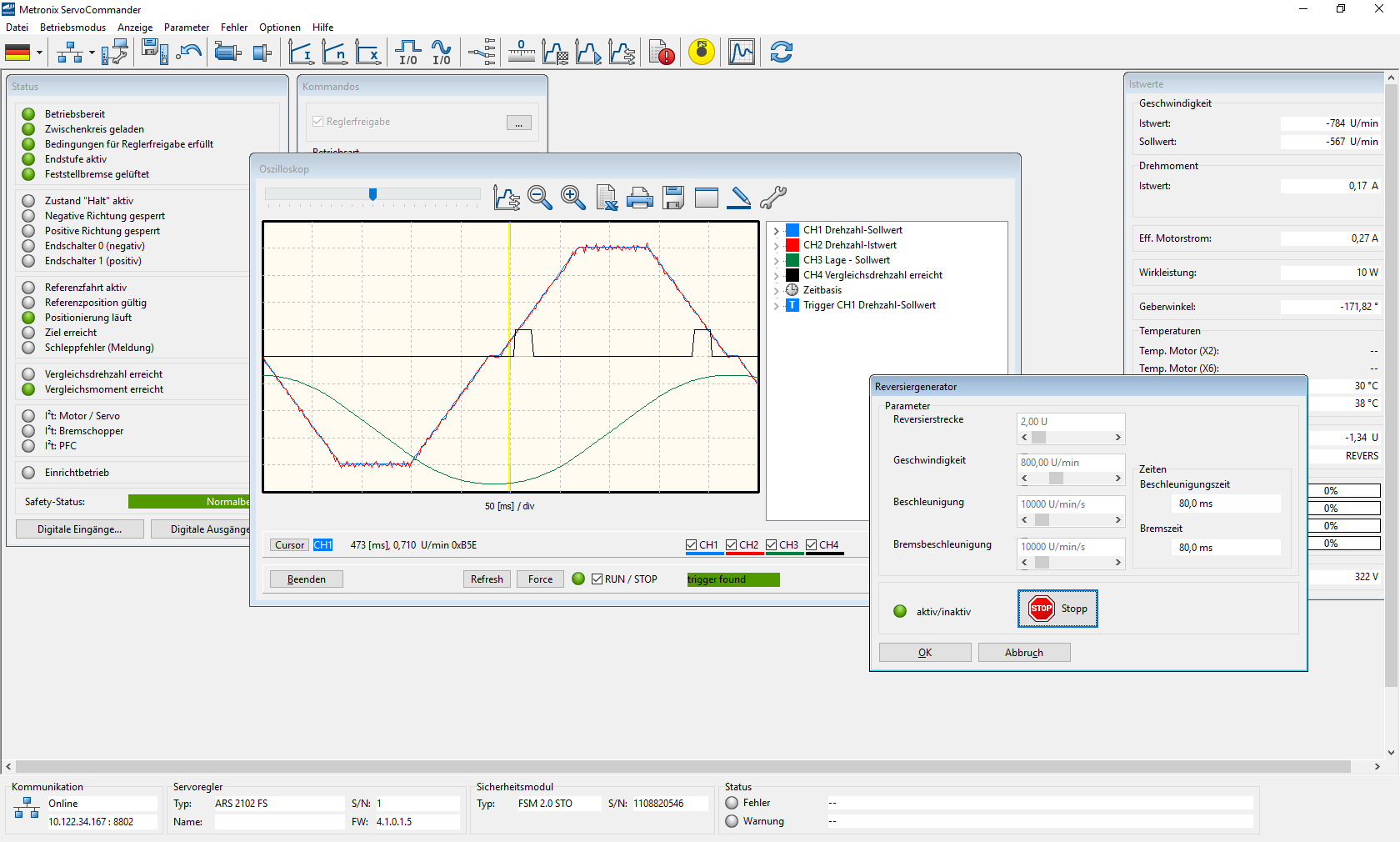The height and width of the screenshot is (842, 1400).
Task: Click the oscilloscope pen line icon
Action: tap(739, 198)
